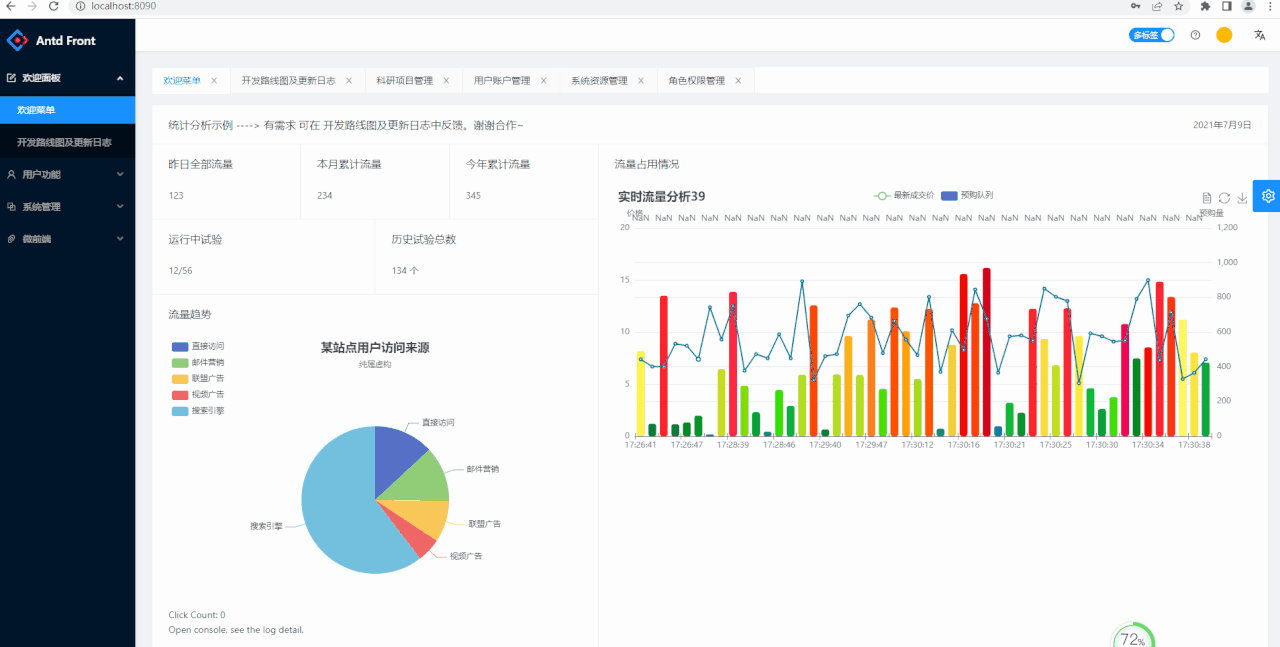Click the Click Count: 0 text
The height and width of the screenshot is (647, 1280).
(x=197, y=615)
